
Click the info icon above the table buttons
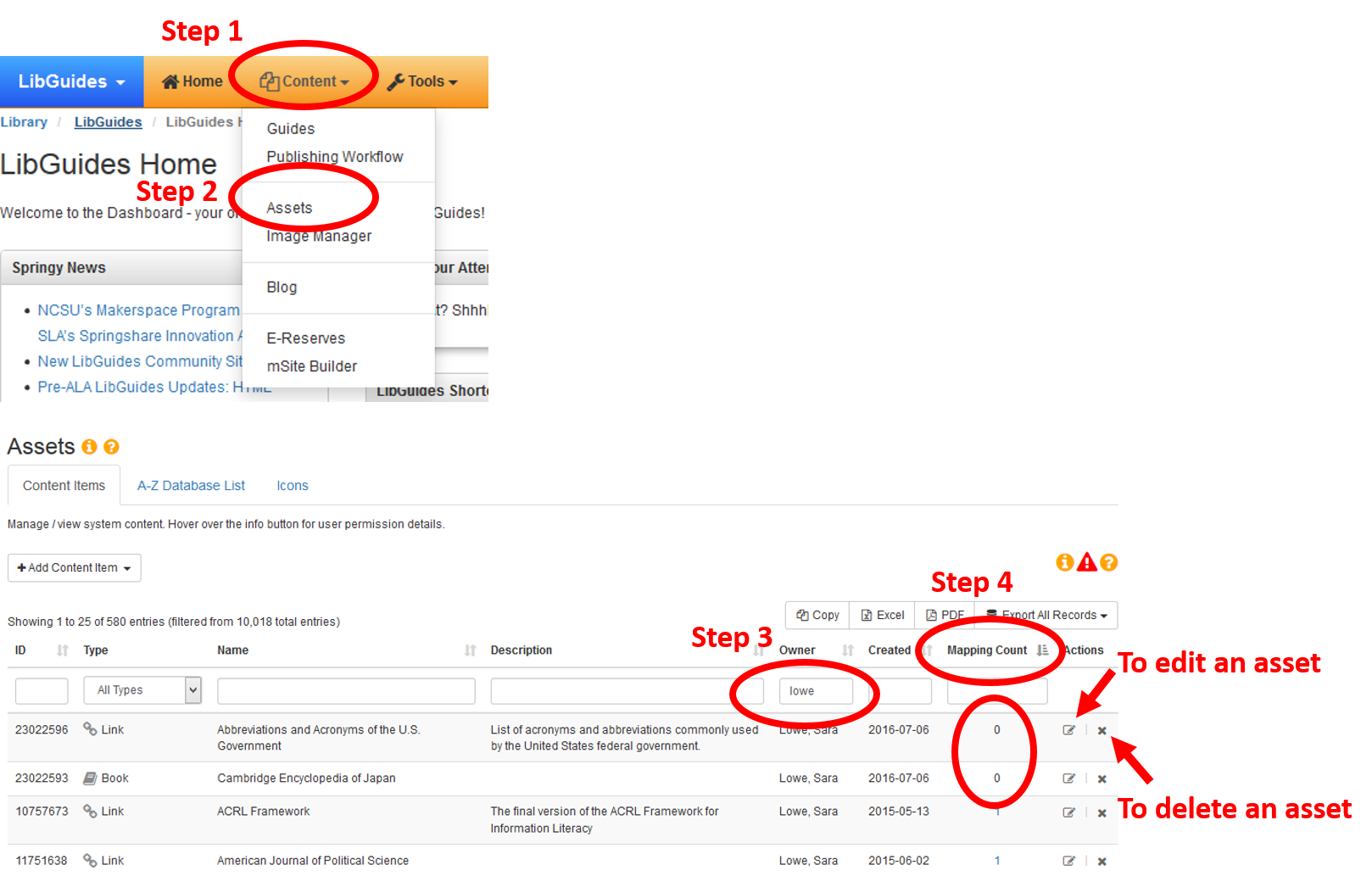[x=1065, y=562]
